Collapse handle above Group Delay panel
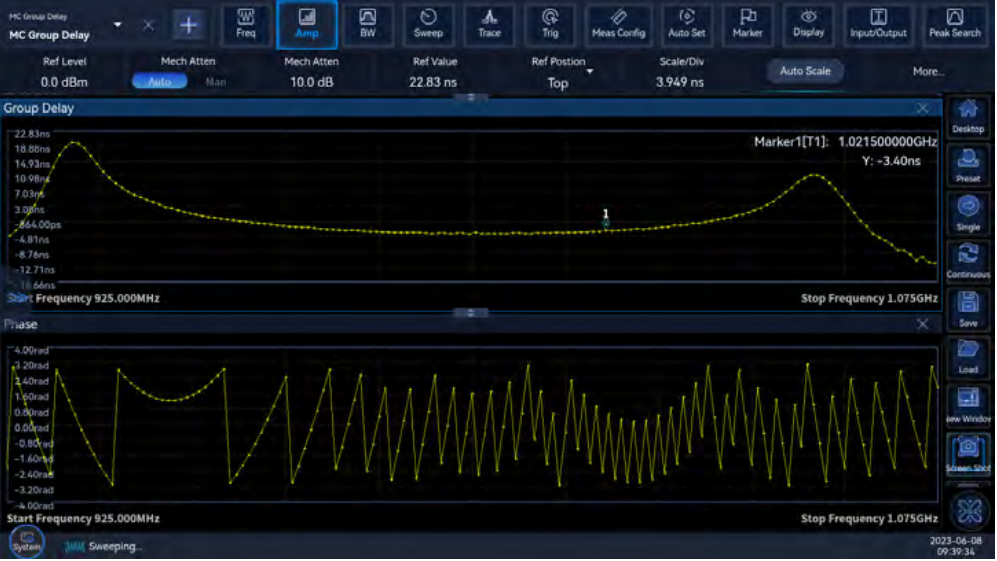 pos(471,97)
